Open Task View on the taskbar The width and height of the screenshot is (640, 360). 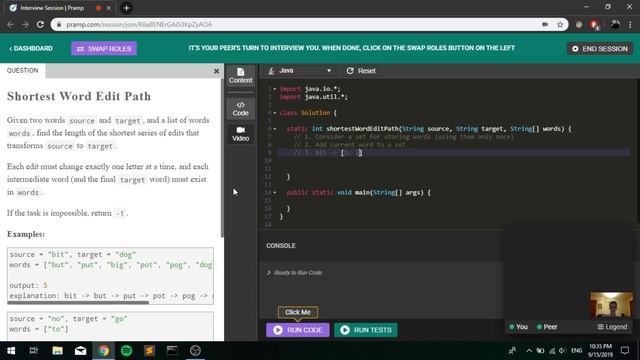tap(34, 351)
